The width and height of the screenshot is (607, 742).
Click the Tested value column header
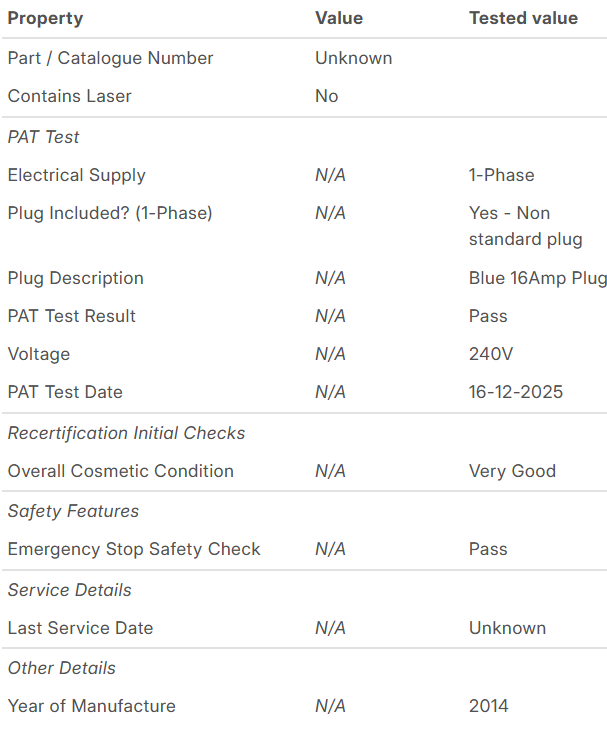point(523,18)
